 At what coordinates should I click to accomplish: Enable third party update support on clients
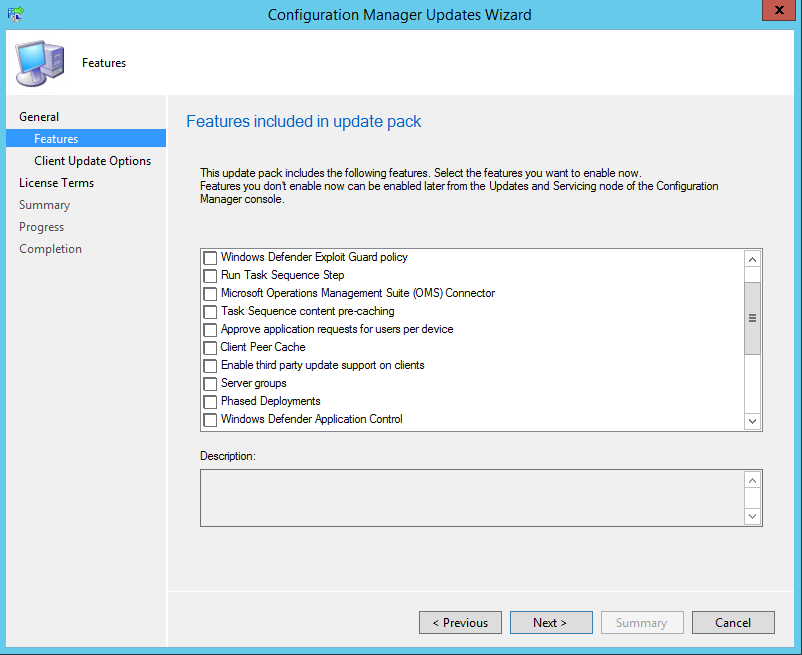[210, 366]
